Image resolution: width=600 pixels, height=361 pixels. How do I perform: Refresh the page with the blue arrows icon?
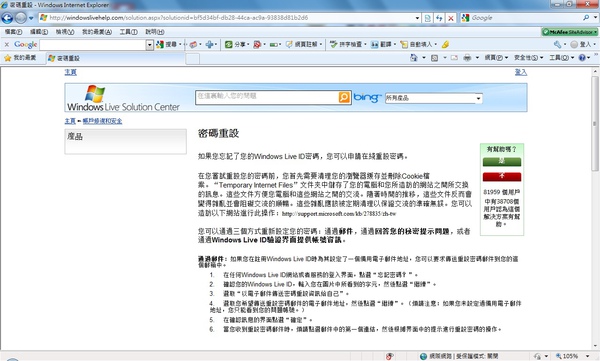[x=439, y=18]
